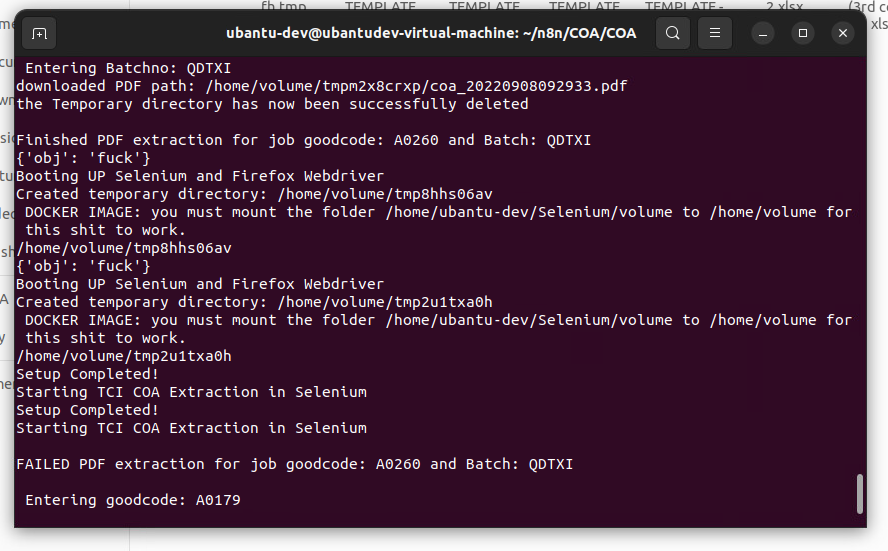888x551 pixels.
Task: Open the terminal search tool
Action: (673, 33)
